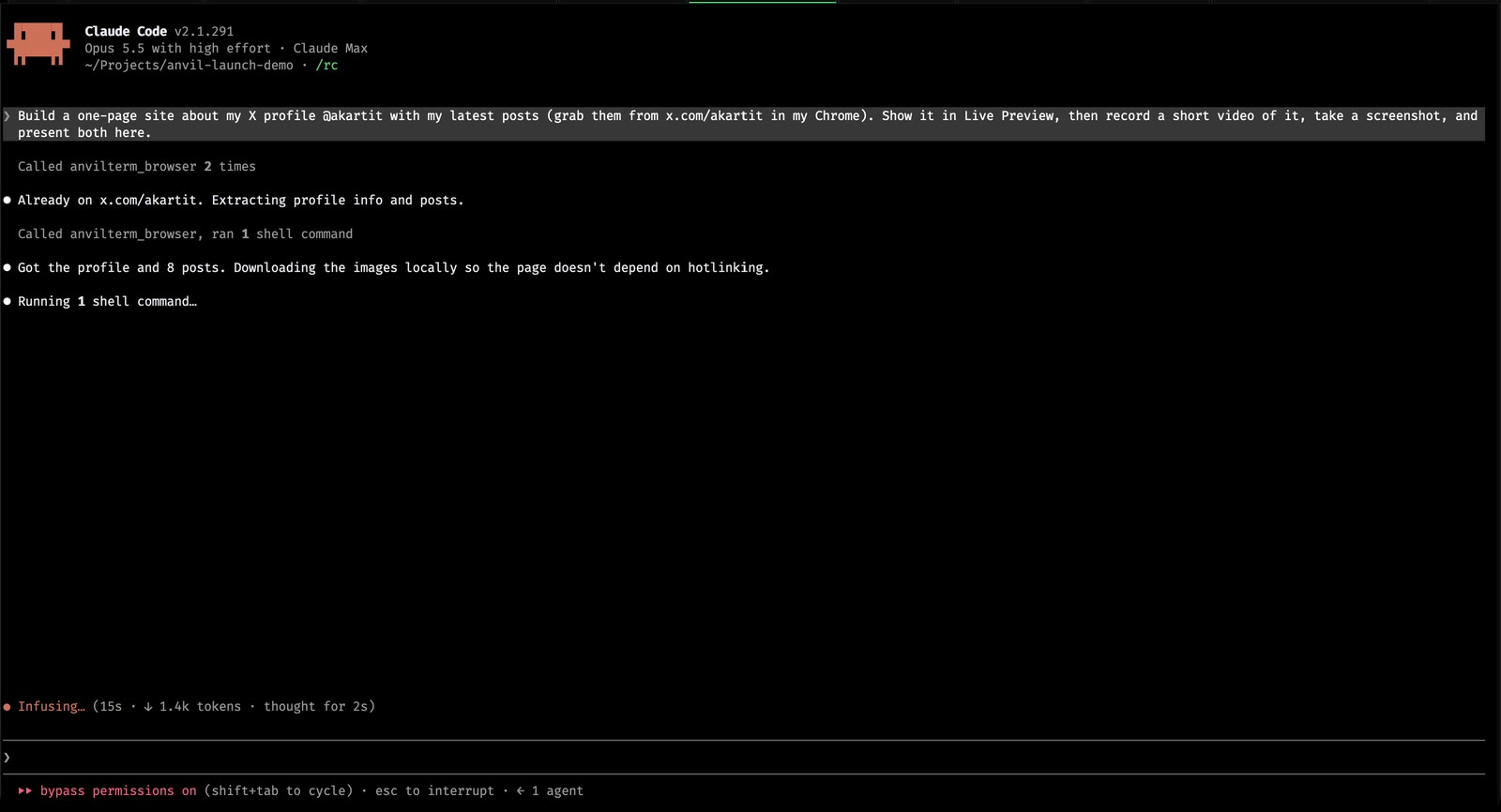Click '(shift+tab to cycle)' hint
Screen dimensions: 1501x812
click(x=279, y=790)
